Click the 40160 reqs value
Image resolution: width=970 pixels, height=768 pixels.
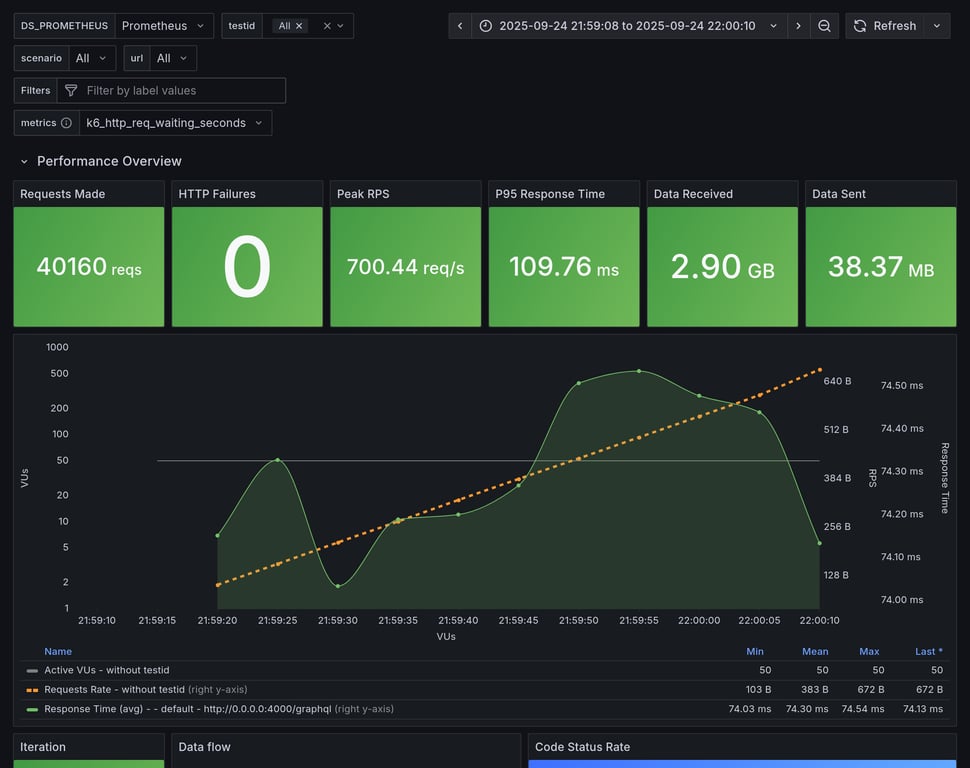(x=89, y=267)
